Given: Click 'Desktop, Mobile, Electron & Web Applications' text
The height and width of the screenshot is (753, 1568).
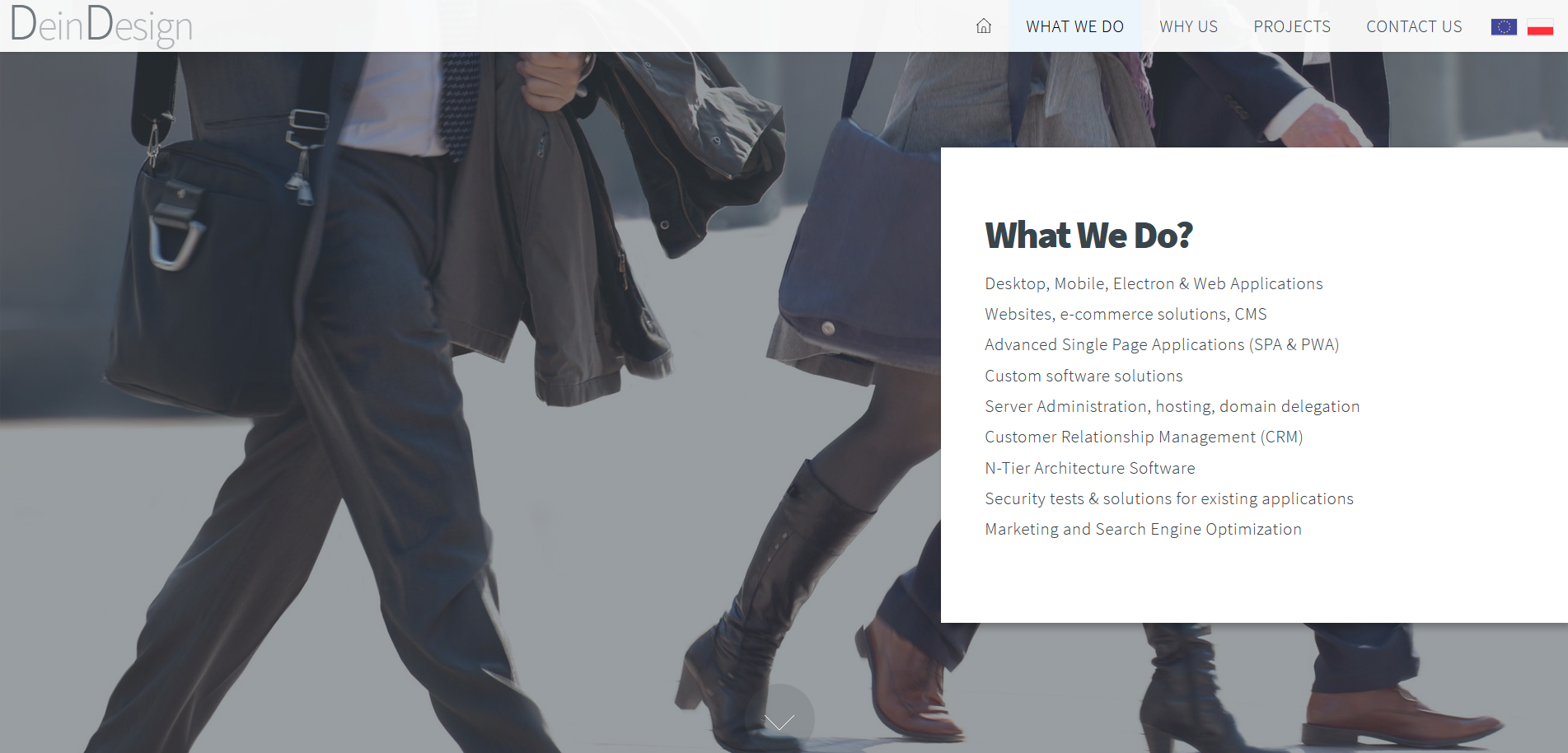Looking at the screenshot, I should 1154,284.
